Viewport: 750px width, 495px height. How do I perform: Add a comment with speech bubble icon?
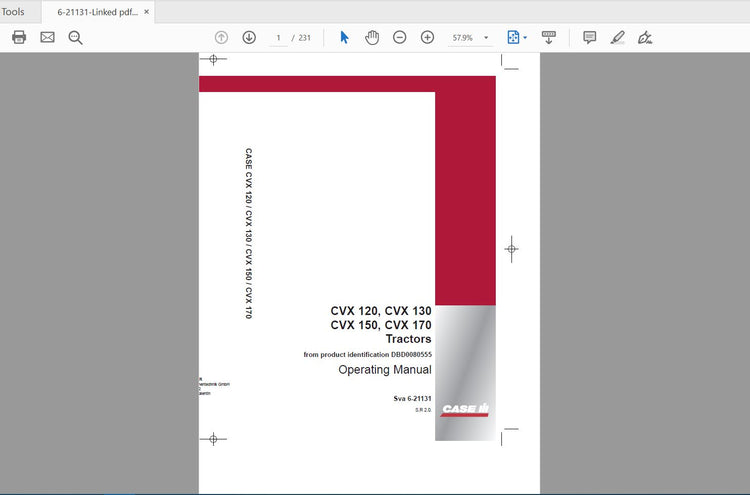coord(589,37)
